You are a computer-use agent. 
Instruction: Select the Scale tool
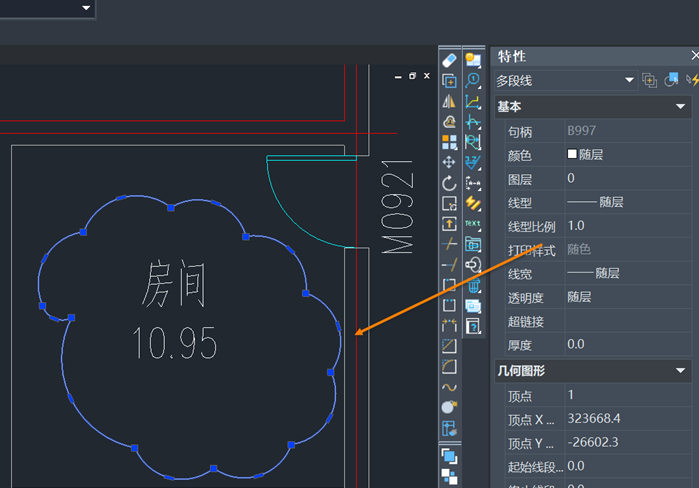(x=449, y=203)
